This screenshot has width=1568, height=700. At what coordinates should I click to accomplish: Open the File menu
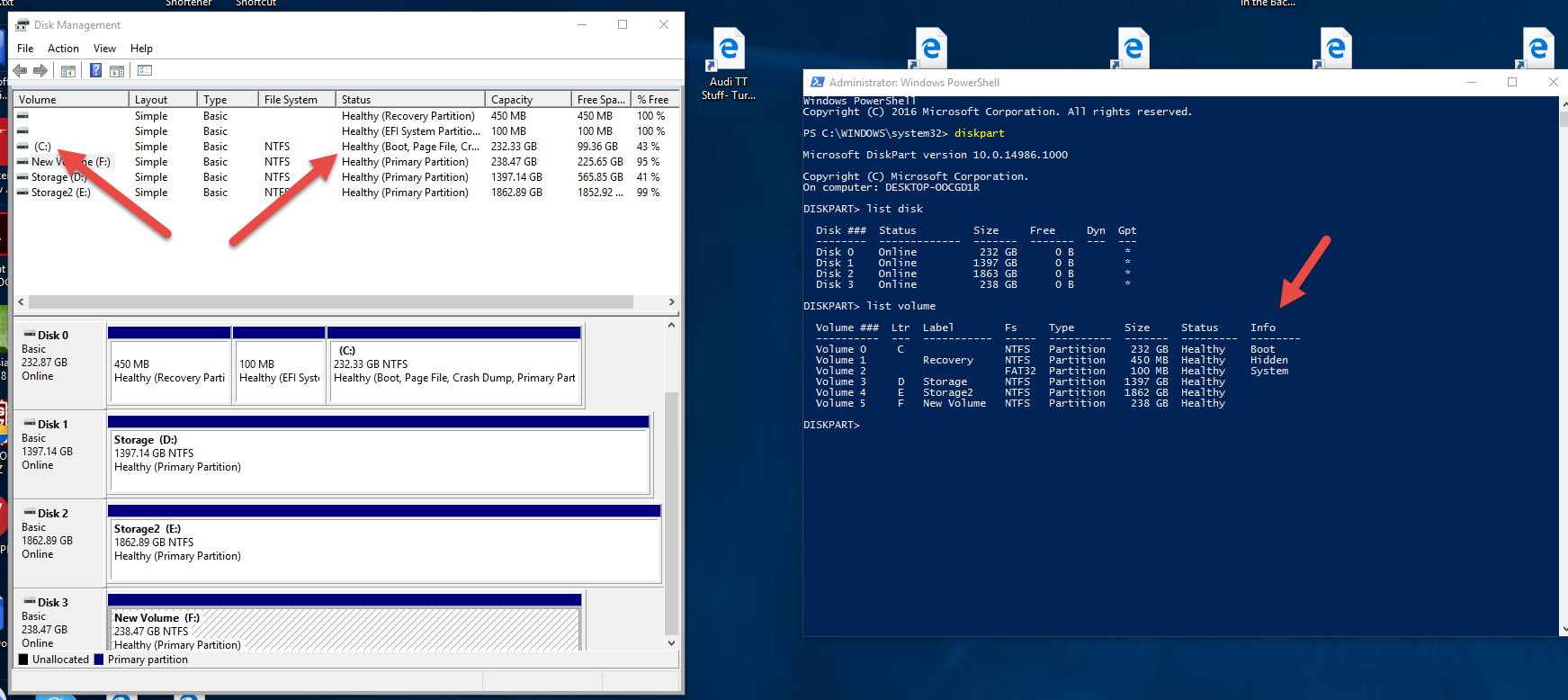(25, 49)
